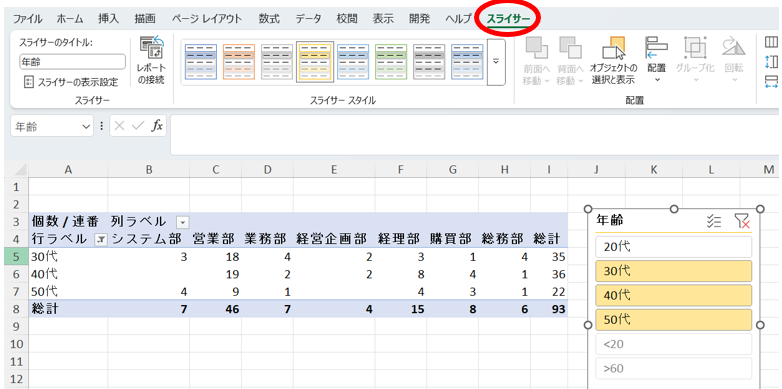This screenshot has width=782, height=389.
Task: Open slicer display settings (スライサーの表示設定)
Action: [72, 82]
